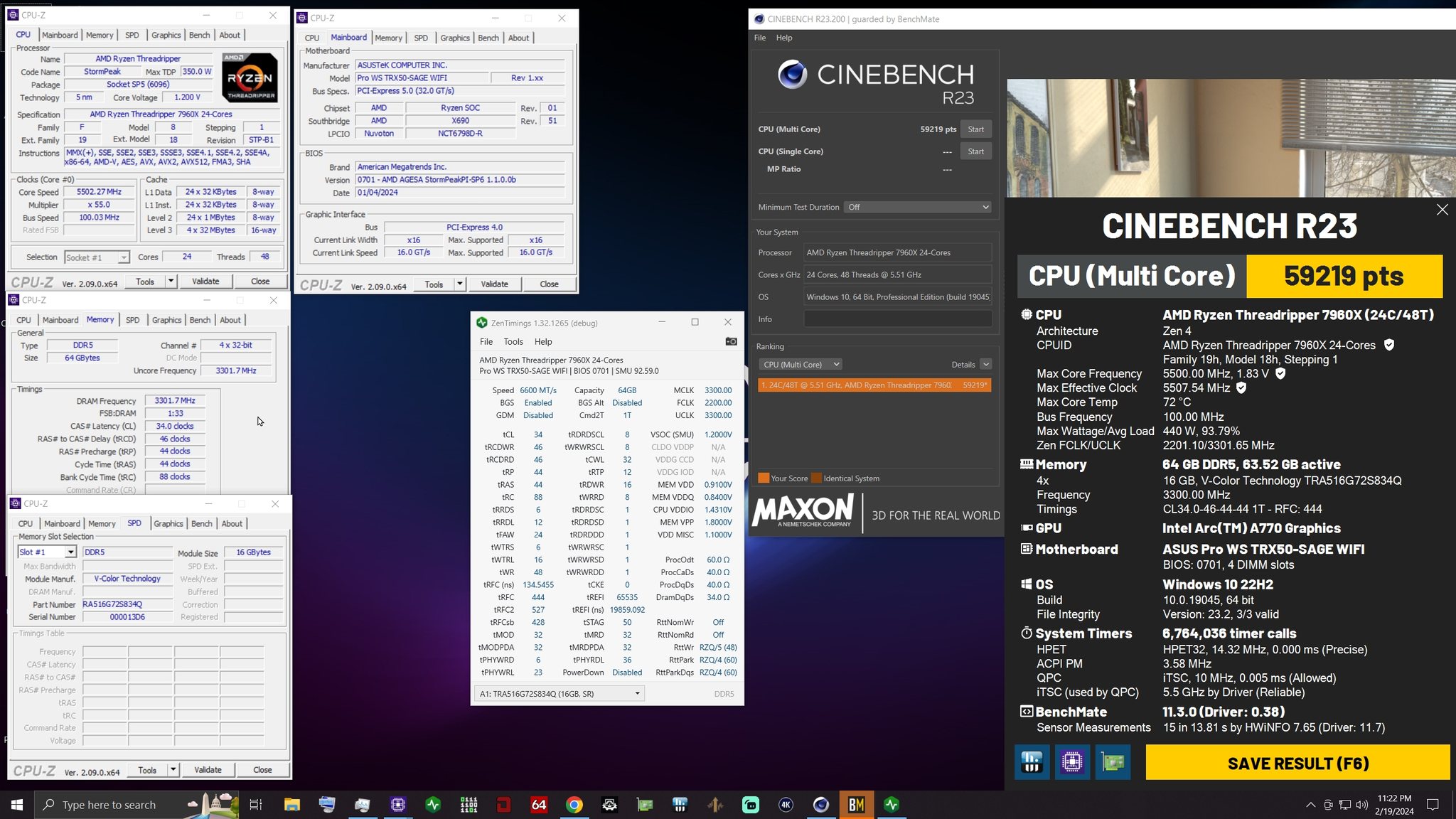Screen dimensions: 1456x819
Task: Open the Tools menu in ZenTimings
Action: (x=513, y=342)
